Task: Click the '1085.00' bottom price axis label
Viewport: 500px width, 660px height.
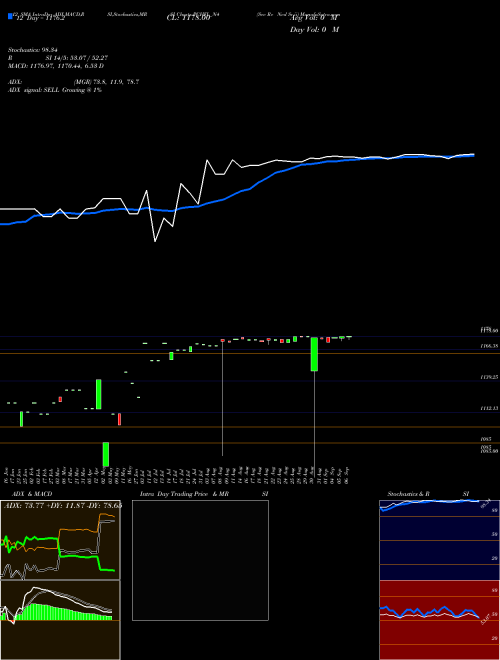Action: tap(489, 450)
